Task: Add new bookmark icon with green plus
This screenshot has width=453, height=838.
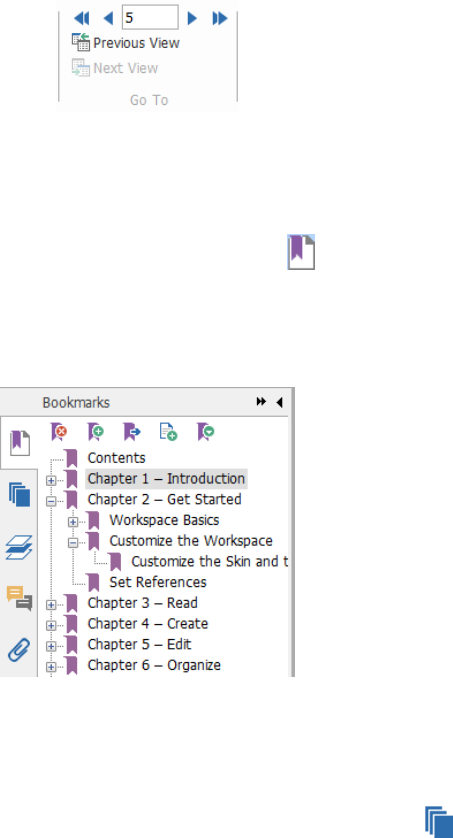Action: tap(95, 431)
